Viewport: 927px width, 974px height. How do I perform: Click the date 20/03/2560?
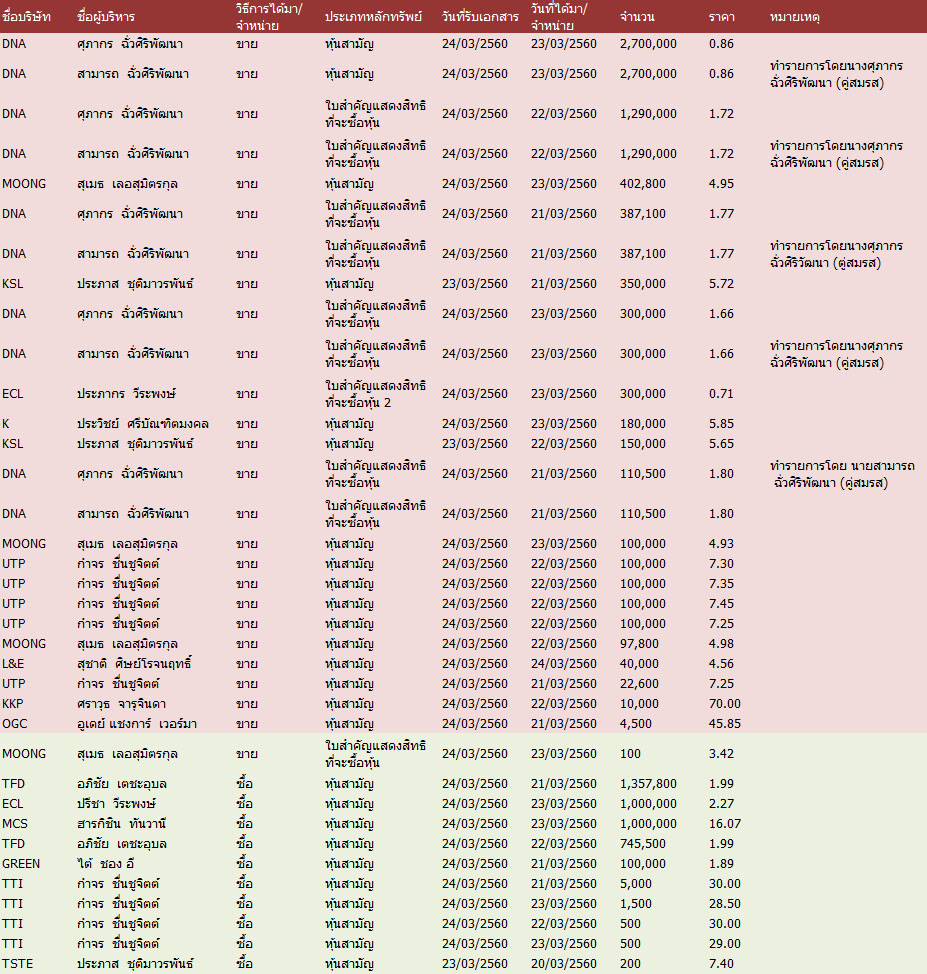564,963
